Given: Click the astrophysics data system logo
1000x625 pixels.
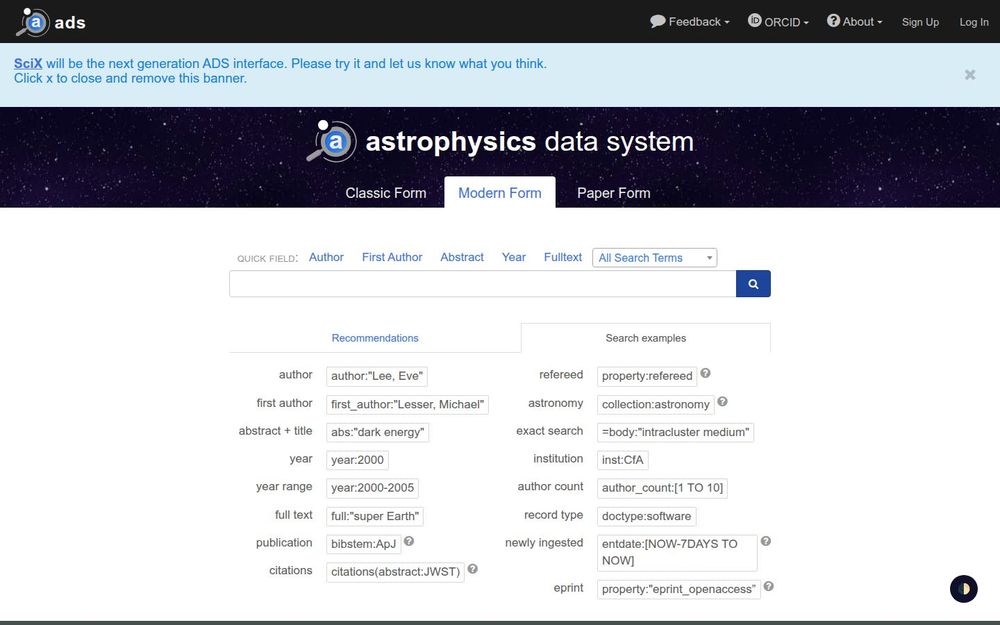Looking at the screenshot, I should pyautogui.click(x=500, y=141).
